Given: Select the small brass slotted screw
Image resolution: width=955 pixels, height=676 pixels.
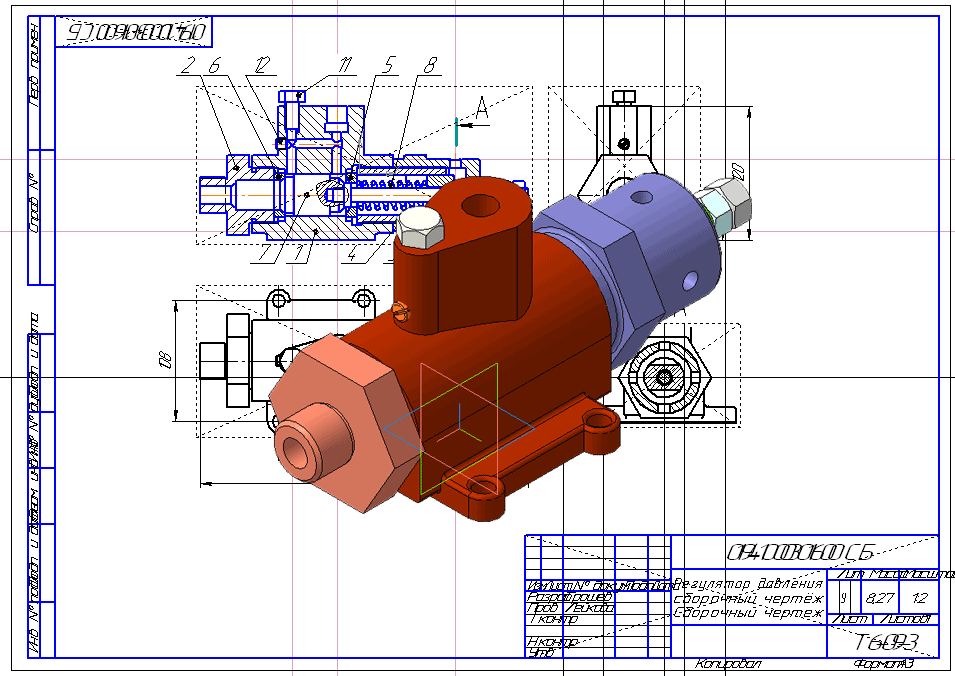Looking at the screenshot, I should click(402, 311).
